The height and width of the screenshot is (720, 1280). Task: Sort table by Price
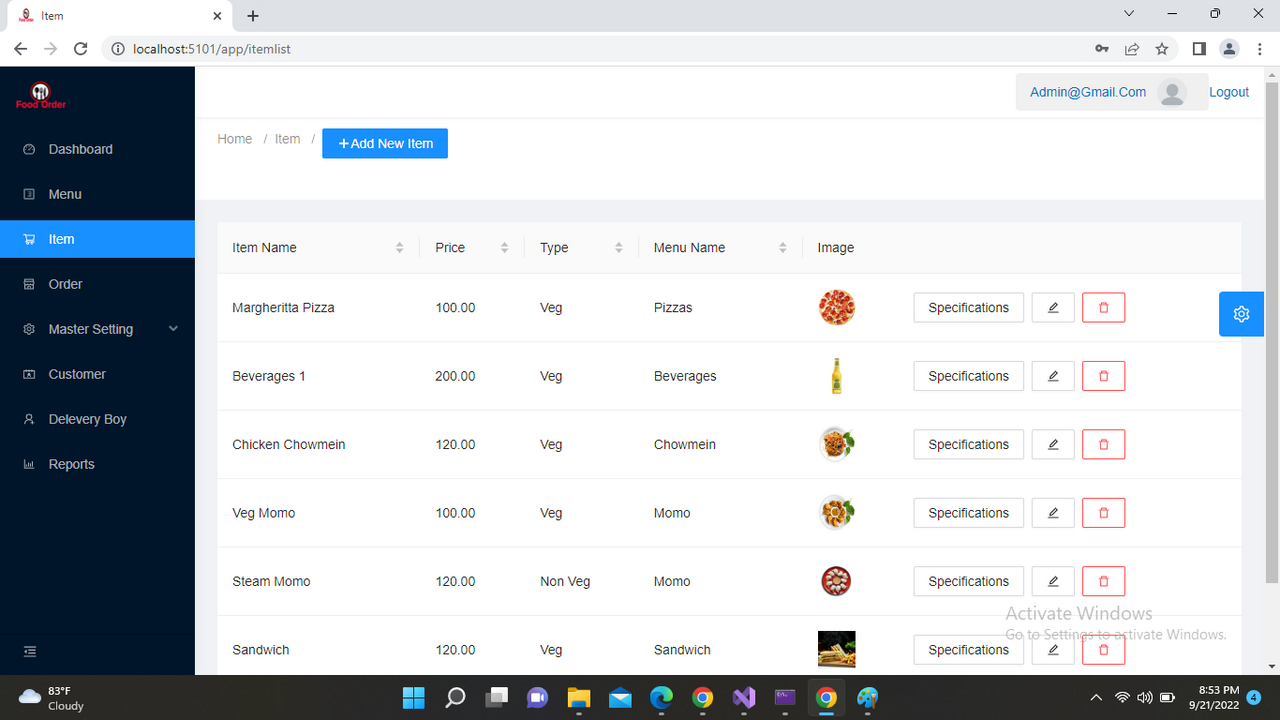(504, 248)
